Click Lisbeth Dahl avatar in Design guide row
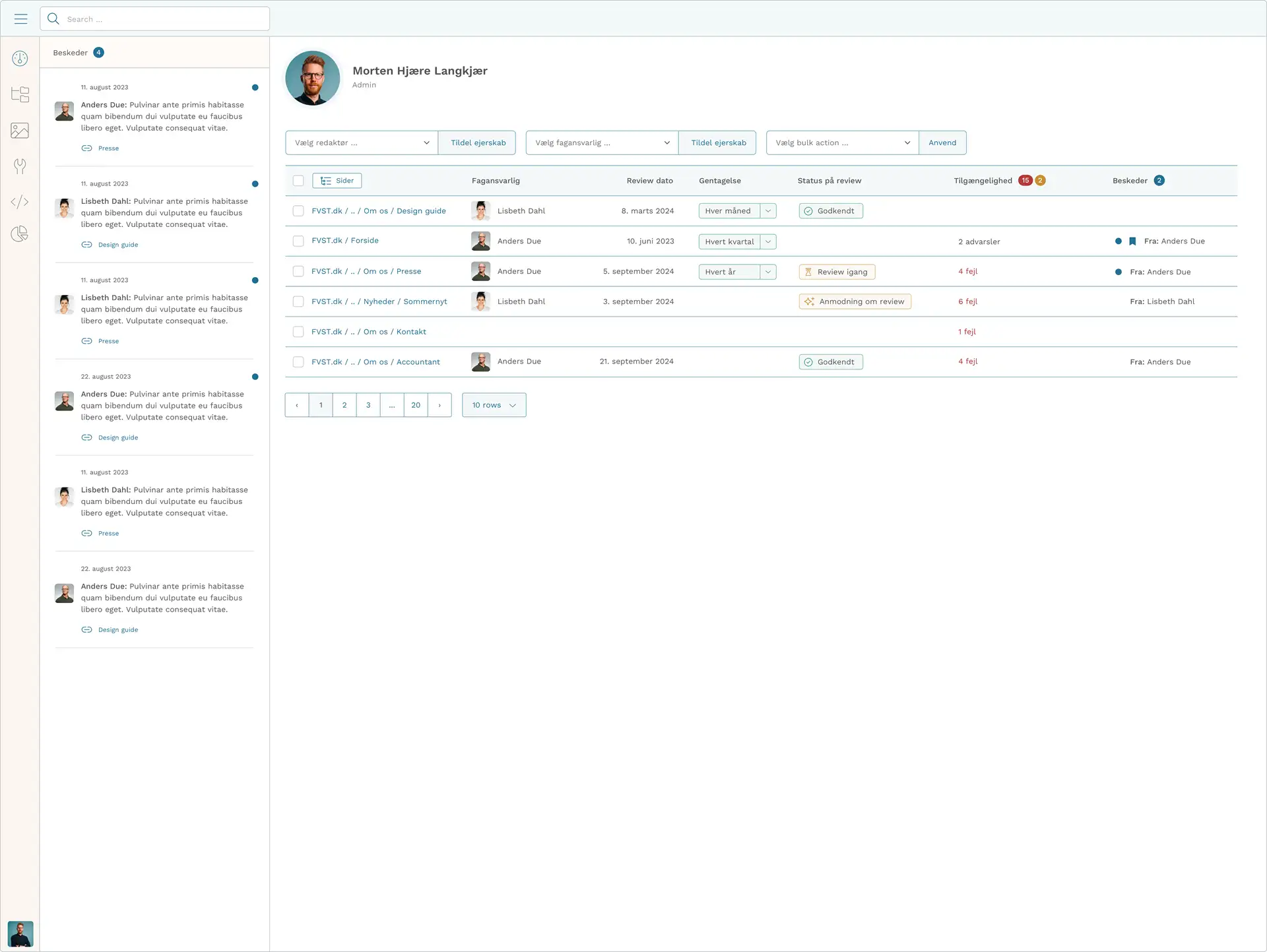 481,211
